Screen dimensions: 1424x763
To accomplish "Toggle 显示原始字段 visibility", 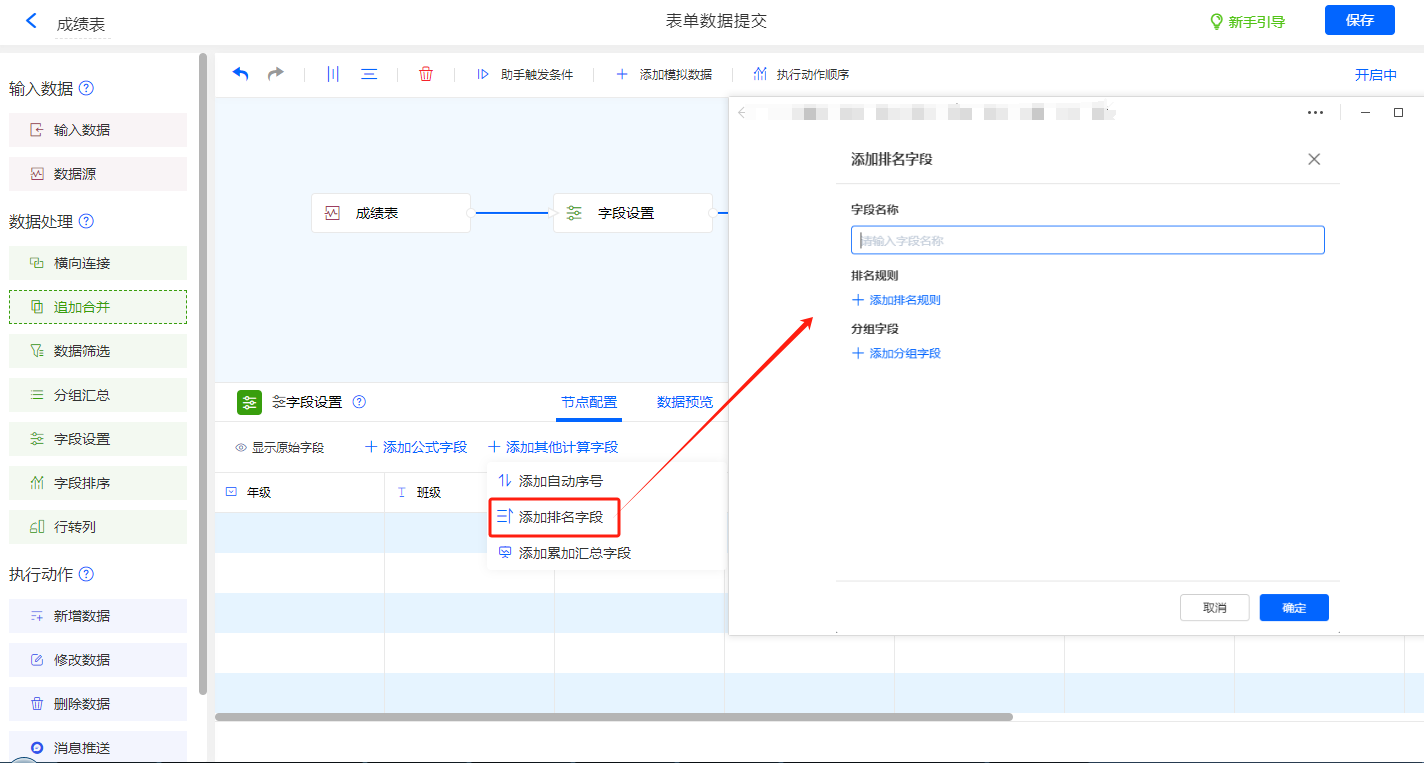I will (x=280, y=447).
